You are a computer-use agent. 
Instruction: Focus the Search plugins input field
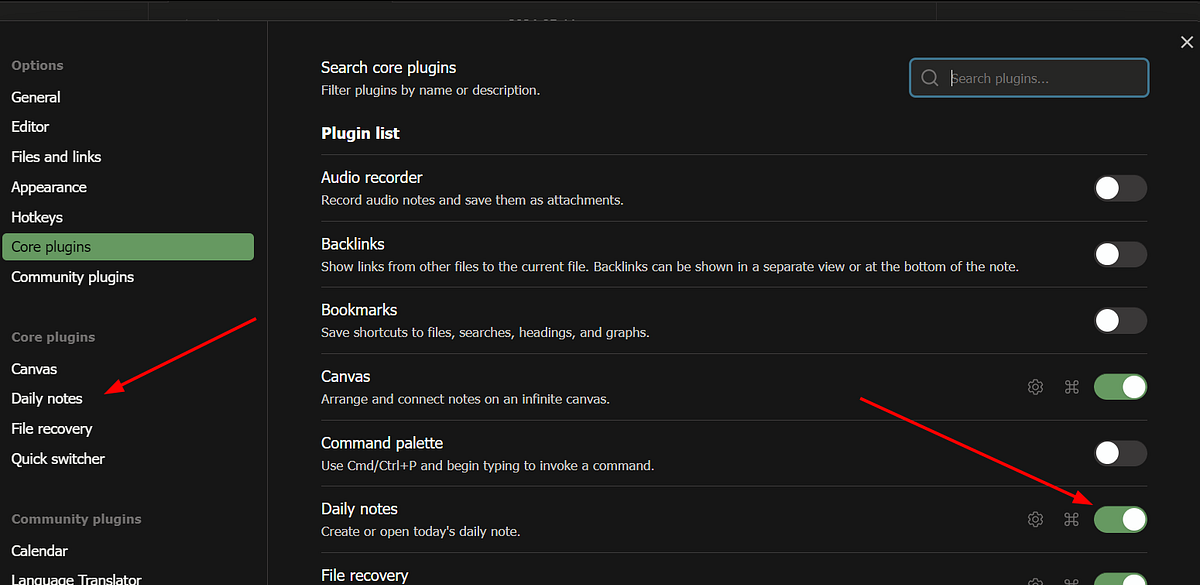pos(1029,78)
